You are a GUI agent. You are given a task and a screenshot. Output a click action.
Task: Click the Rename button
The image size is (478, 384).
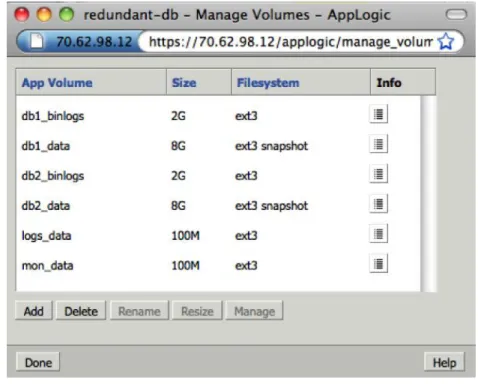pos(139,311)
